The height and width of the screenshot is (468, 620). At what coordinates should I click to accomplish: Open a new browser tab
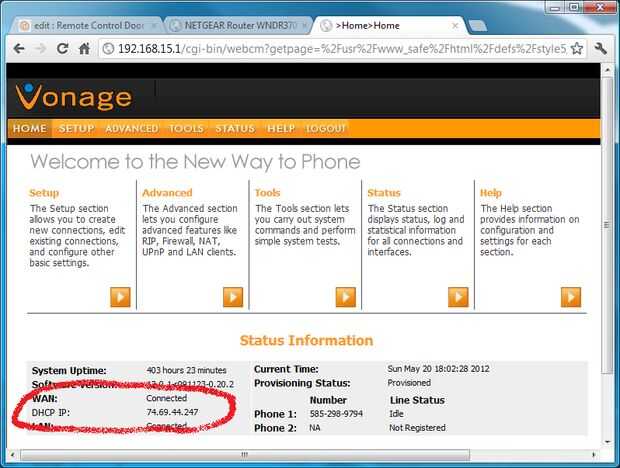pyautogui.click(x=477, y=26)
